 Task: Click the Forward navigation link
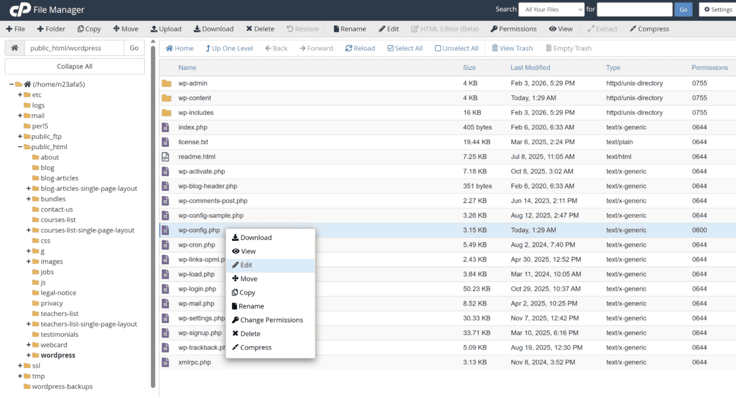point(316,48)
